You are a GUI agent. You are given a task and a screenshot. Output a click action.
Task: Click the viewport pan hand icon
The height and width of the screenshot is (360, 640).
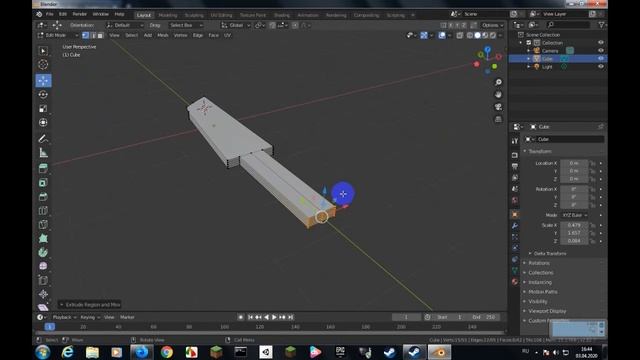tap(498, 95)
